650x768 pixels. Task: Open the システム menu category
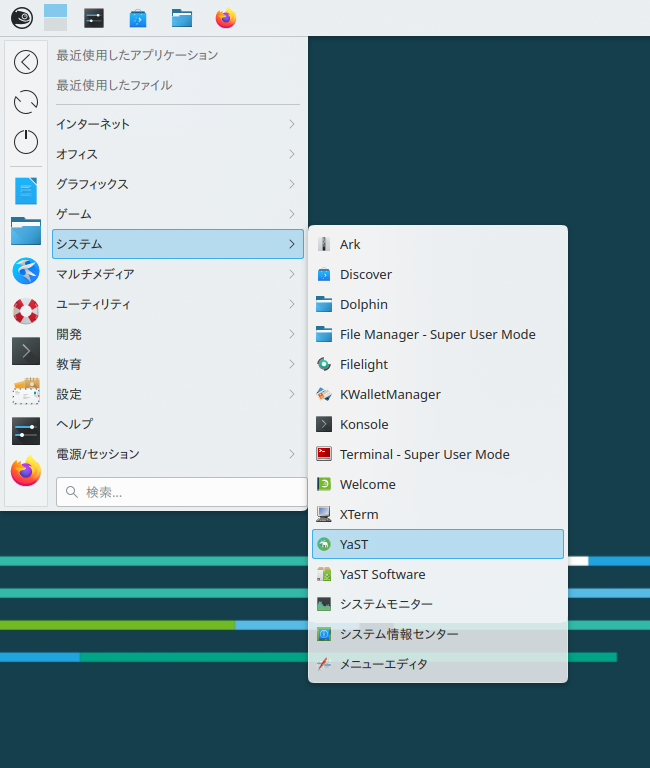[x=178, y=244]
